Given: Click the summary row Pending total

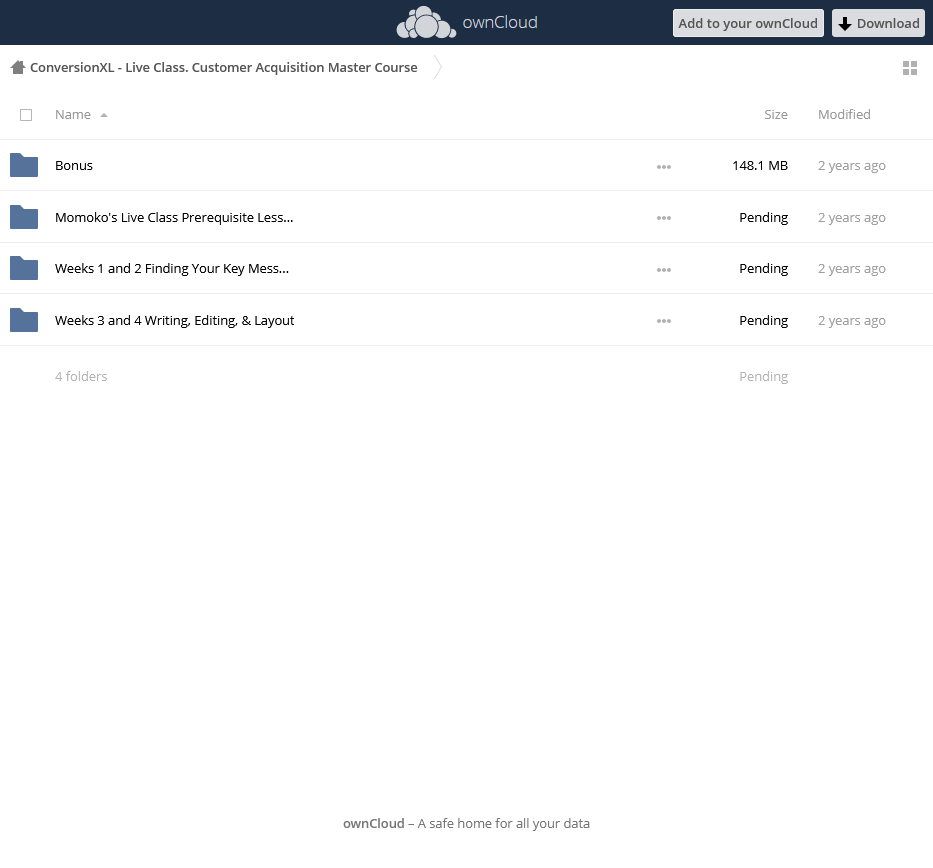Looking at the screenshot, I should pos(763,376).
